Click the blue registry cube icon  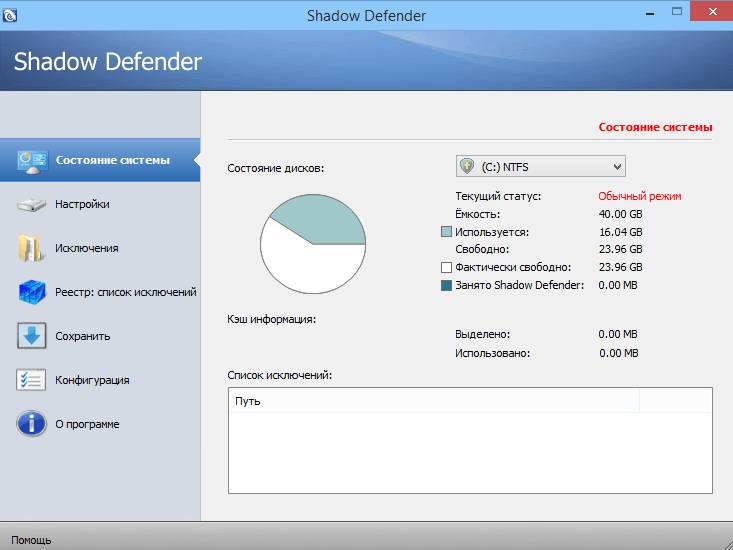pyautogui.click(x=31, y=292)
